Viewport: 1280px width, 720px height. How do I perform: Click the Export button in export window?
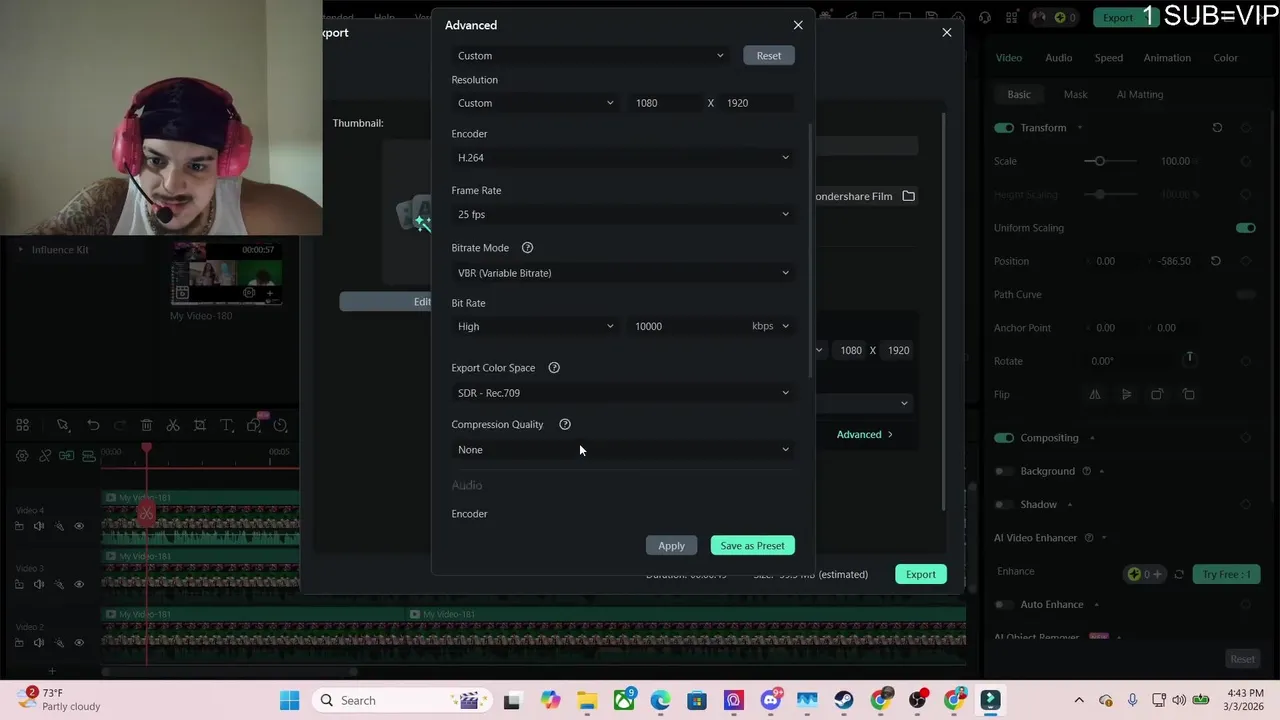920,575
